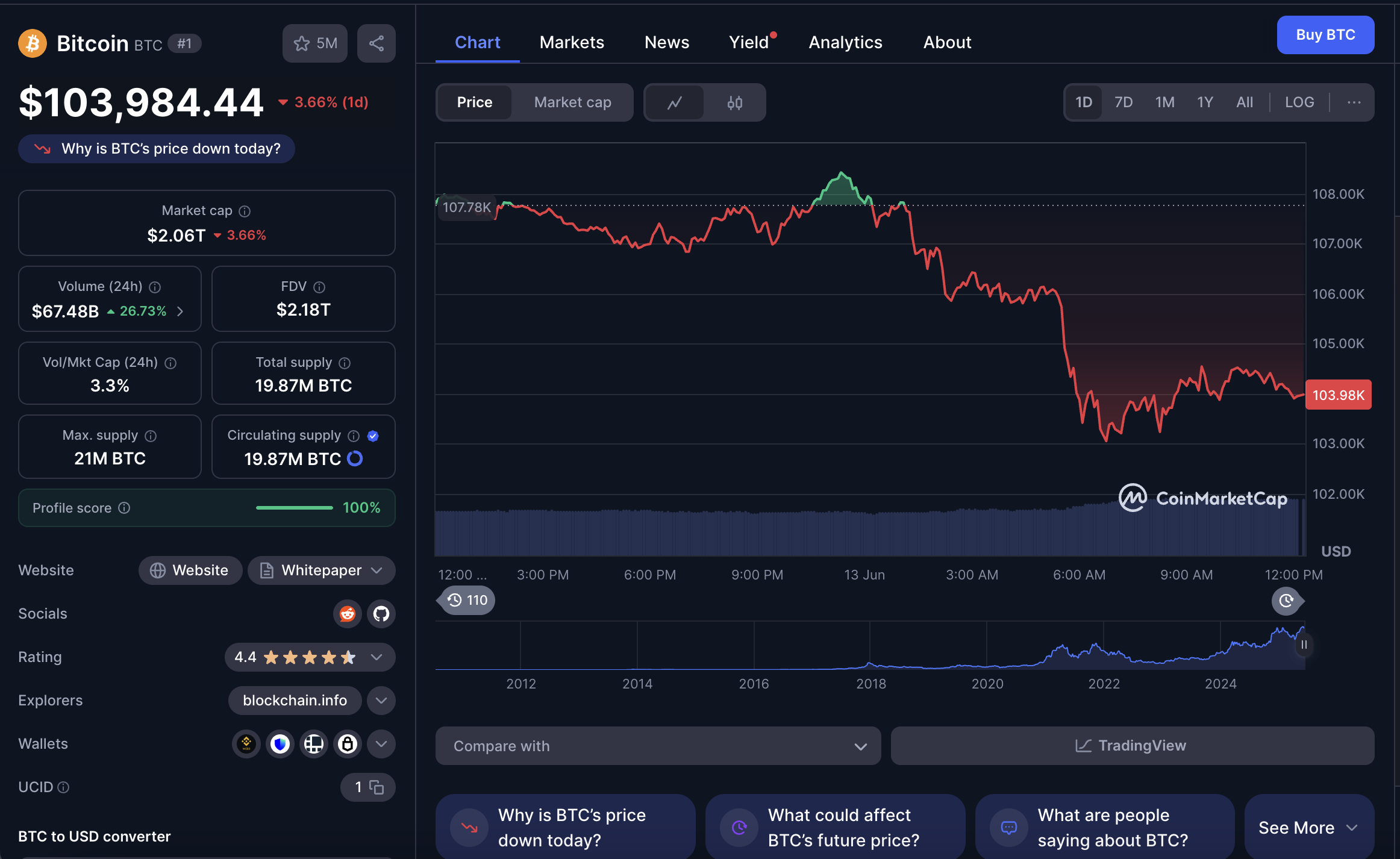Expand the Rating 4.4 dropdown
Viewport: 1400px width, 859px height.
click(310, 657)
